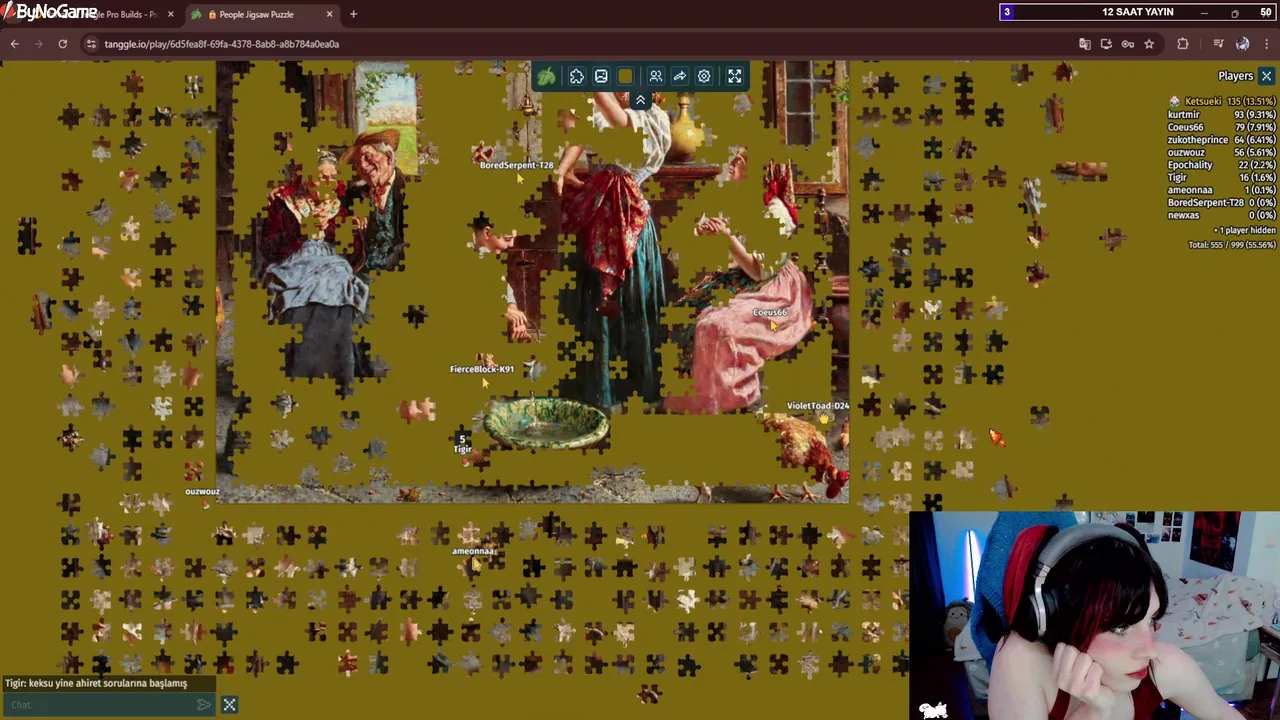Translate this page icon in address bar
The height and width of the screenshot is (720, 1280).
(1085, 44)
